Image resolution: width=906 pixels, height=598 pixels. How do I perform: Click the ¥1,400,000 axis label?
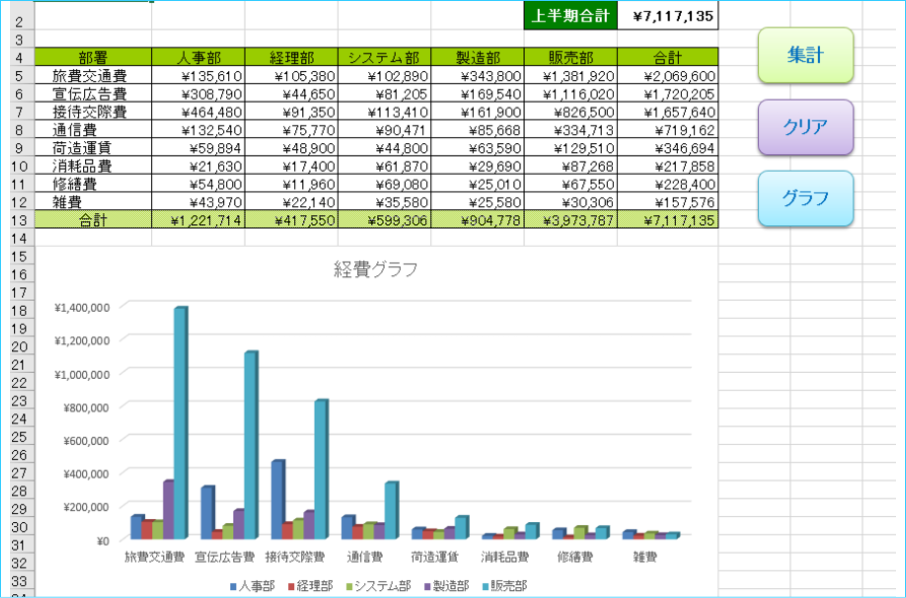click(x=83, y=308)
